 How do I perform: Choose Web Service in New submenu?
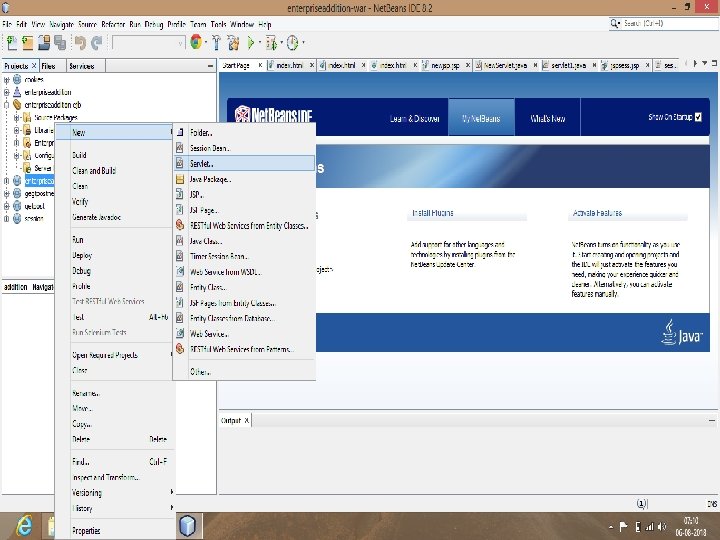(x=244, y=334)
